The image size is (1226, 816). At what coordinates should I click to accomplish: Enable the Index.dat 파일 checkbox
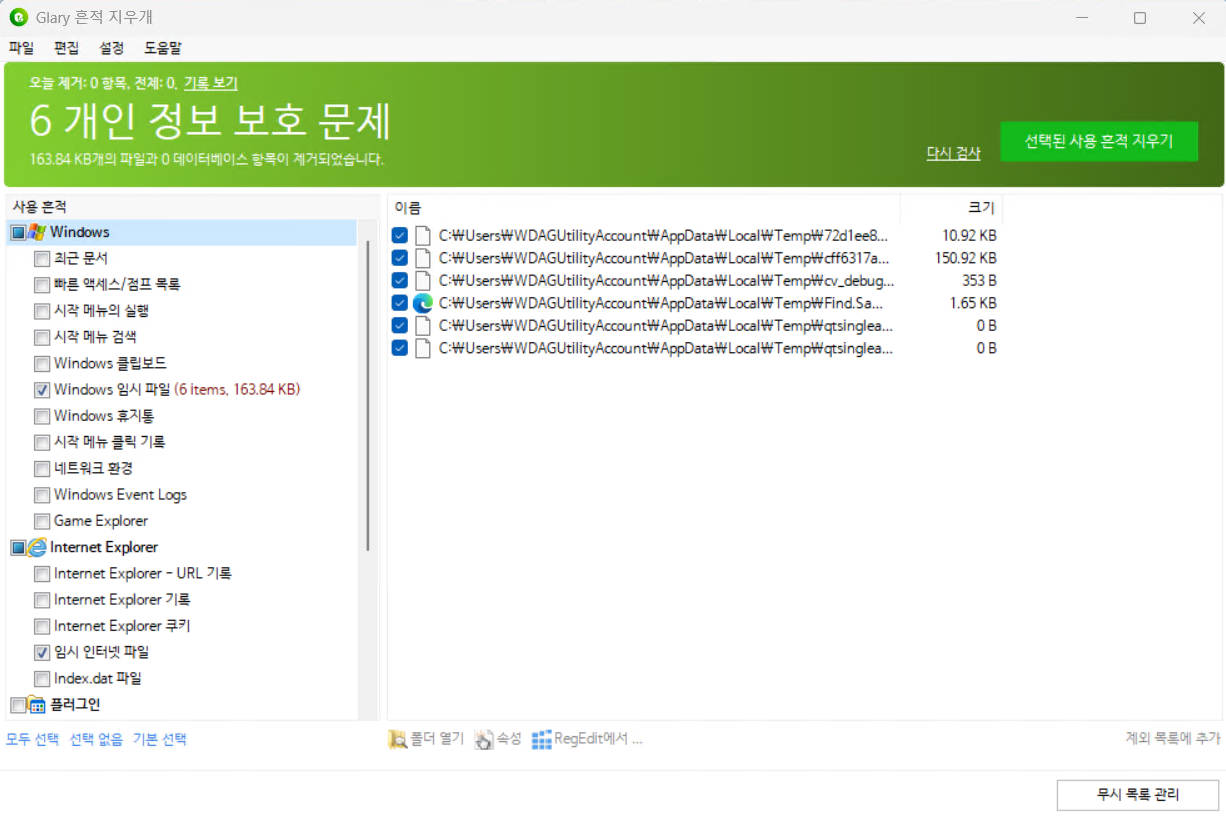pyautogui.click(x=42, y=679)
